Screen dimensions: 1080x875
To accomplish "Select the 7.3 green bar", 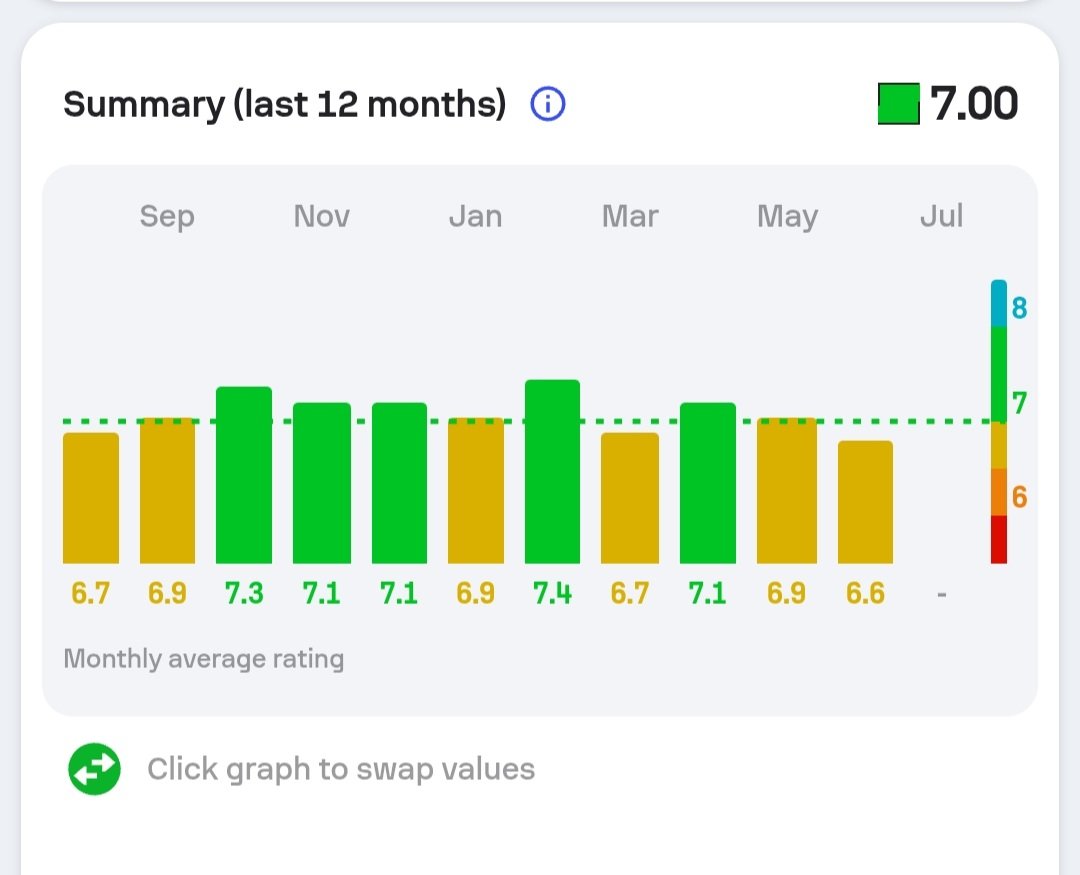I will pyautogui.click(x=244, y=475).
